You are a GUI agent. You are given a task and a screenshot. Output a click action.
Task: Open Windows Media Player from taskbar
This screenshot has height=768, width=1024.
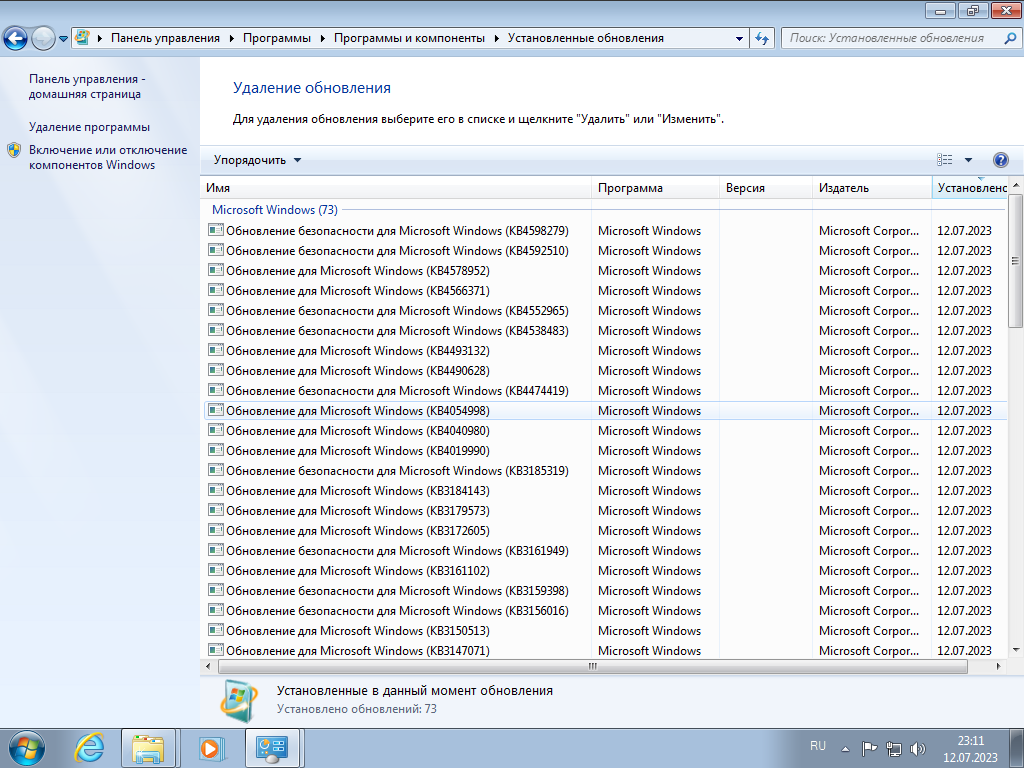pos(211,748)
